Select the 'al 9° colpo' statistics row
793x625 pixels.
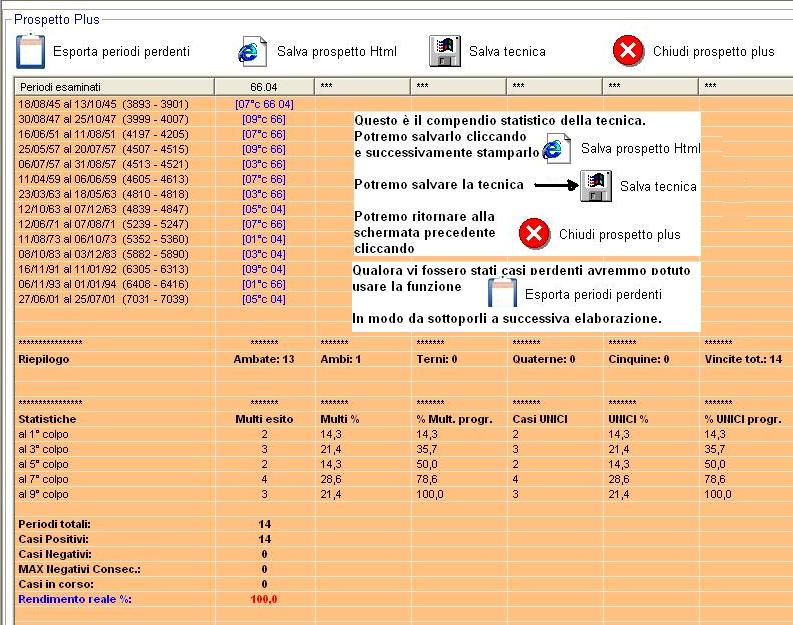(43, 495)
